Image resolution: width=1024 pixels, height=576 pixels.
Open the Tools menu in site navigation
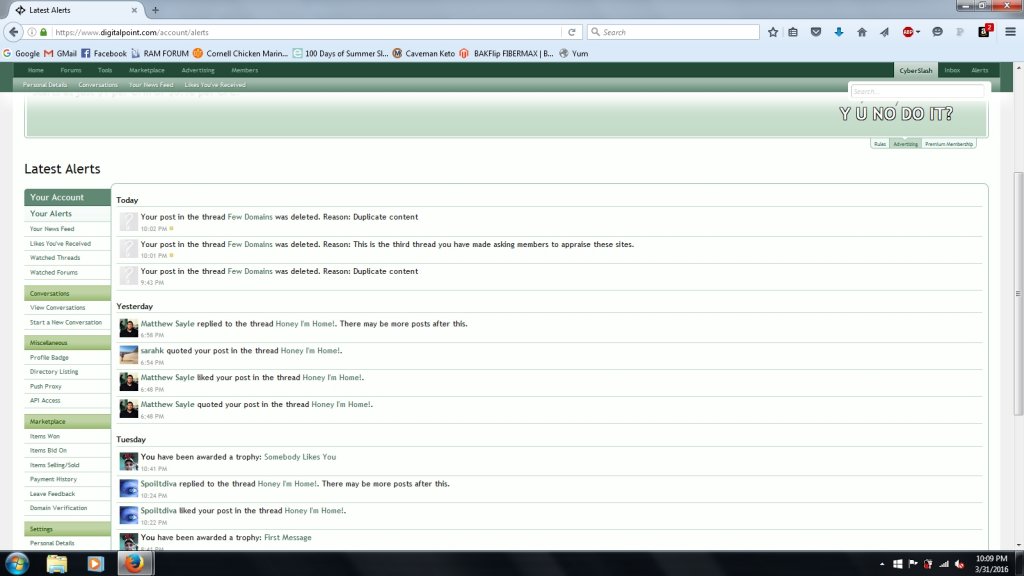(x=104, y=70)
